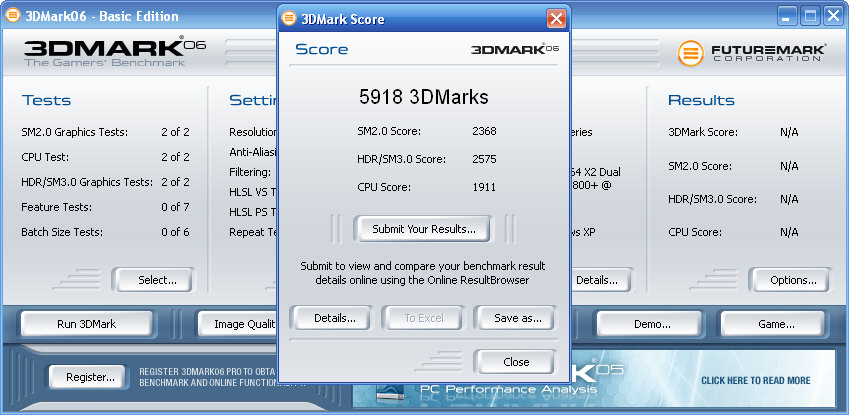Click the Close button in Score dialog
Viewport: 849px width, 415px height.
point(516,362)
